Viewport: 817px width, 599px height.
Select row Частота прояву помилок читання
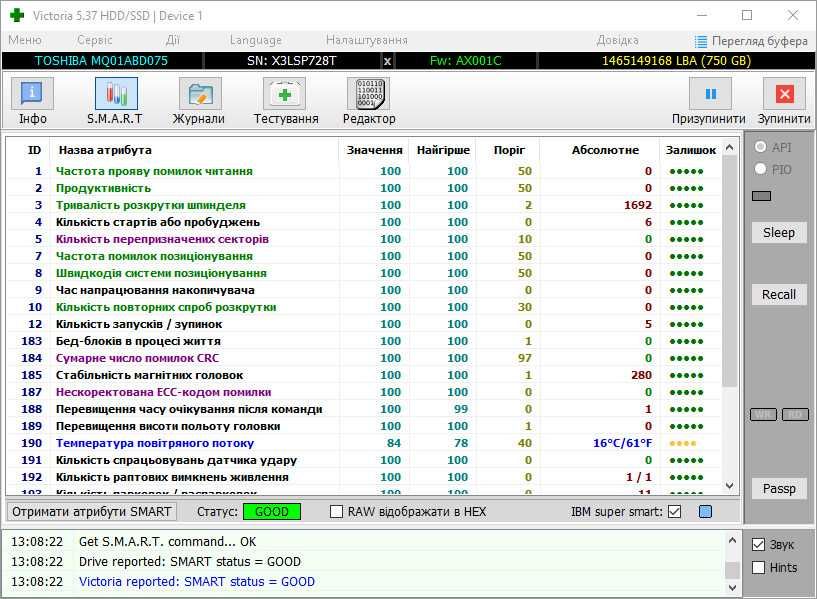pos(364,171)
